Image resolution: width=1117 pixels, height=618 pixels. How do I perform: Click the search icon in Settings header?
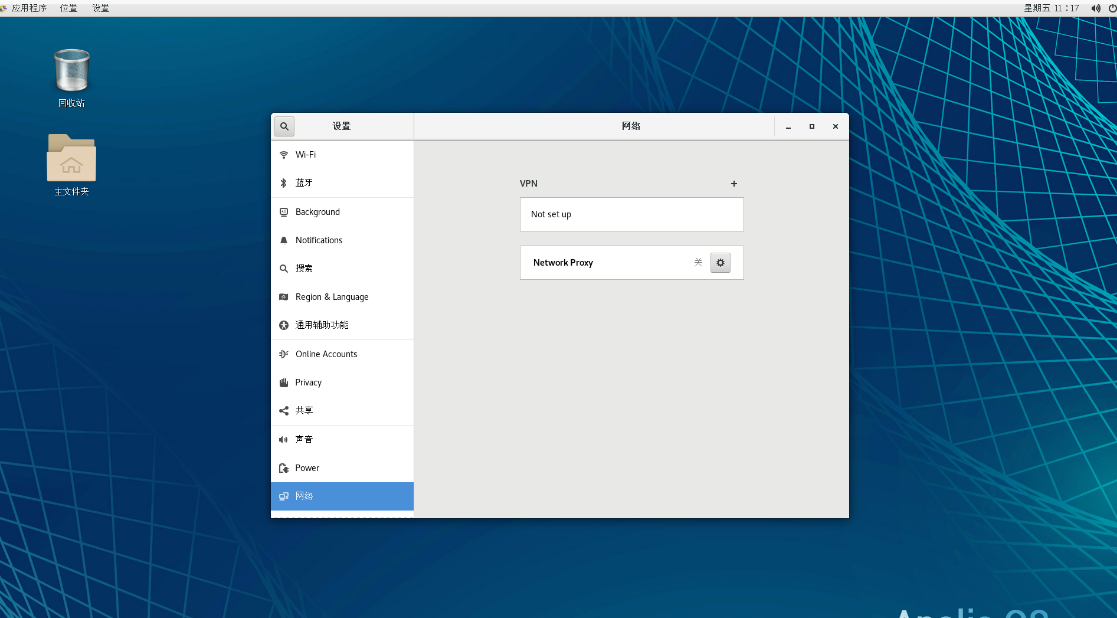pyautogui.click(x=285, y=126)
